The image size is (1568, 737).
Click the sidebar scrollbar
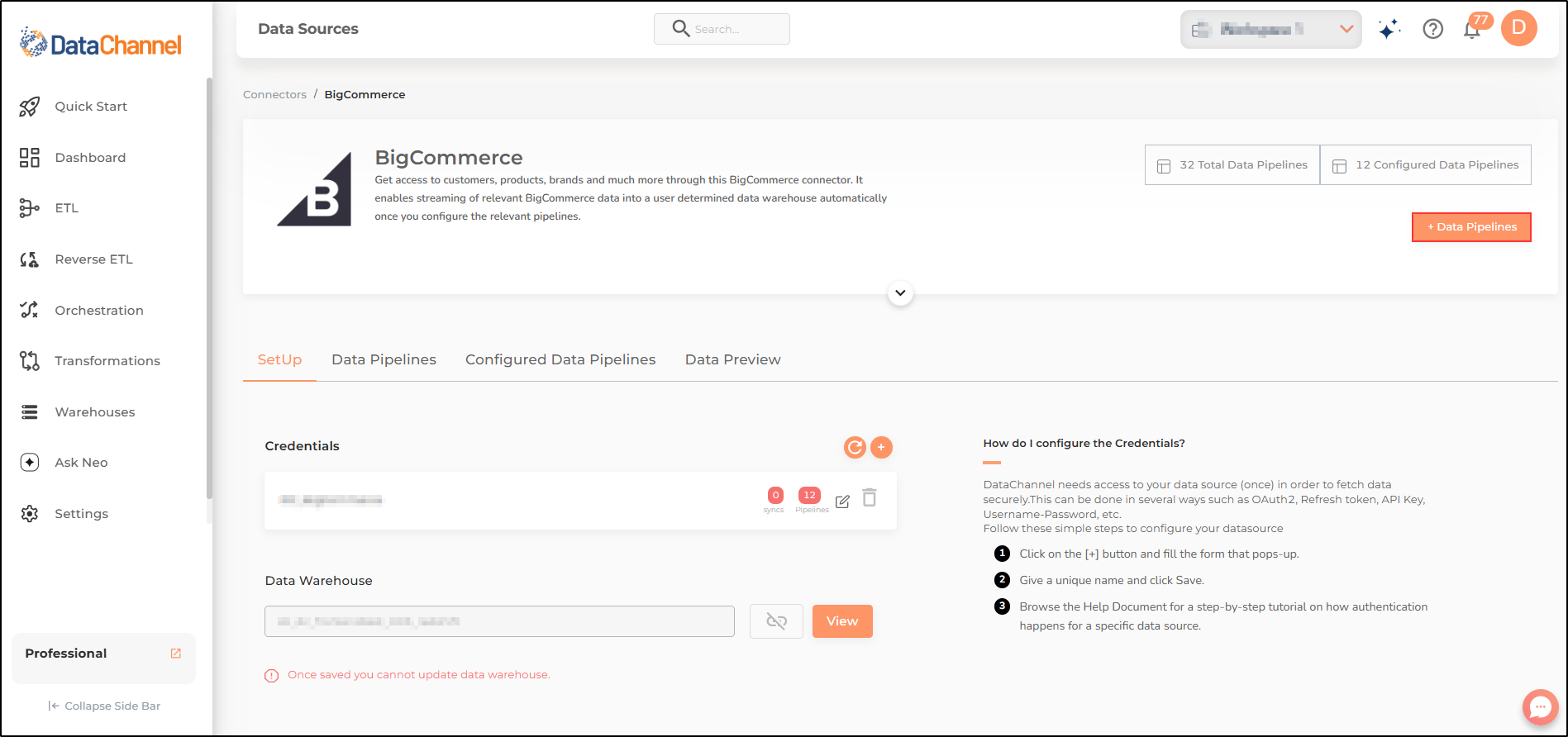[209, 289]
